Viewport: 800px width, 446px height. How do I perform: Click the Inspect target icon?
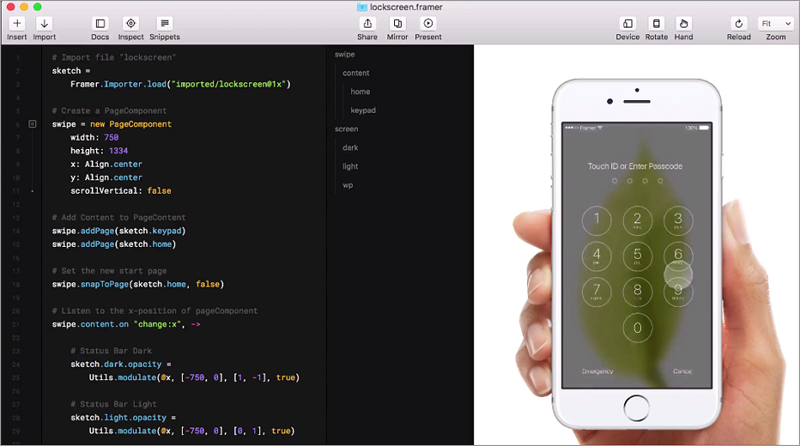[131, 23]
